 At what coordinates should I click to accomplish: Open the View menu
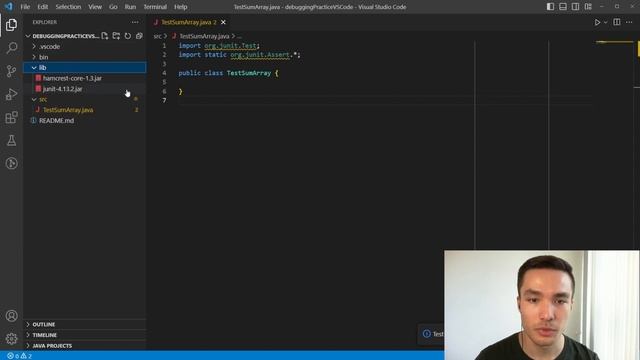tap(95, 7)
